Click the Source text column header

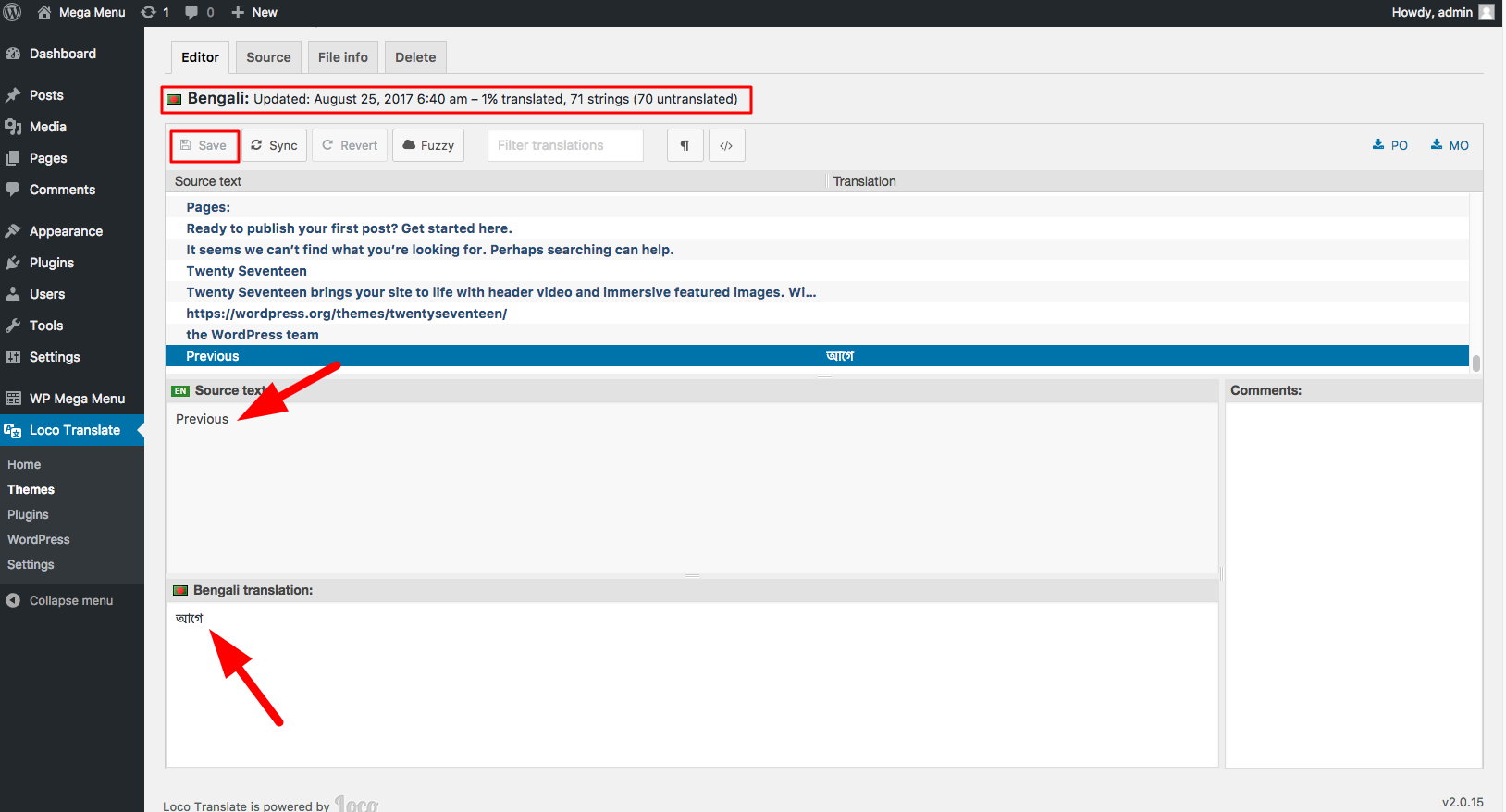pos(496,181)
